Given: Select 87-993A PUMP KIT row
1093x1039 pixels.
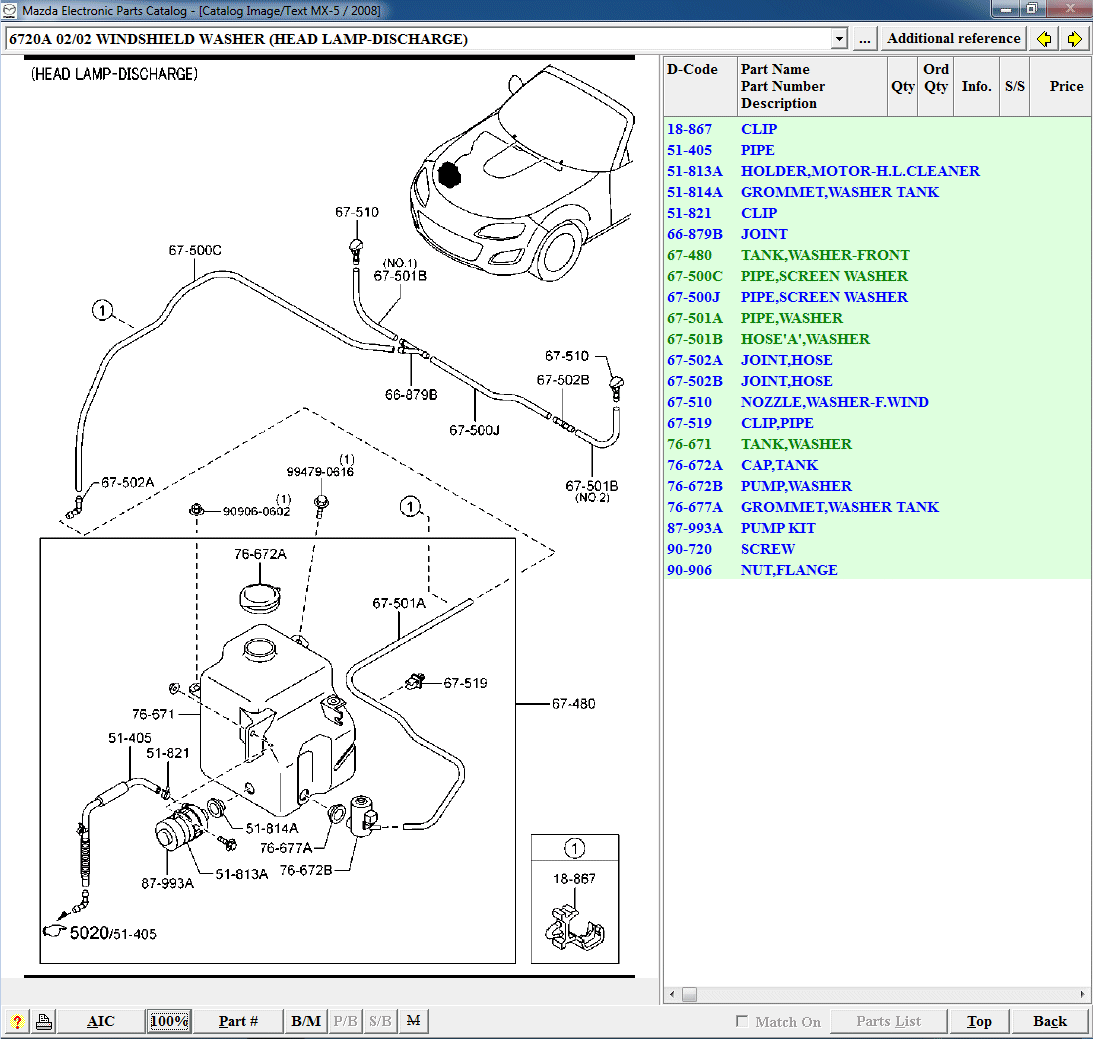Looking at the screenshot, I should coord(877,528).
